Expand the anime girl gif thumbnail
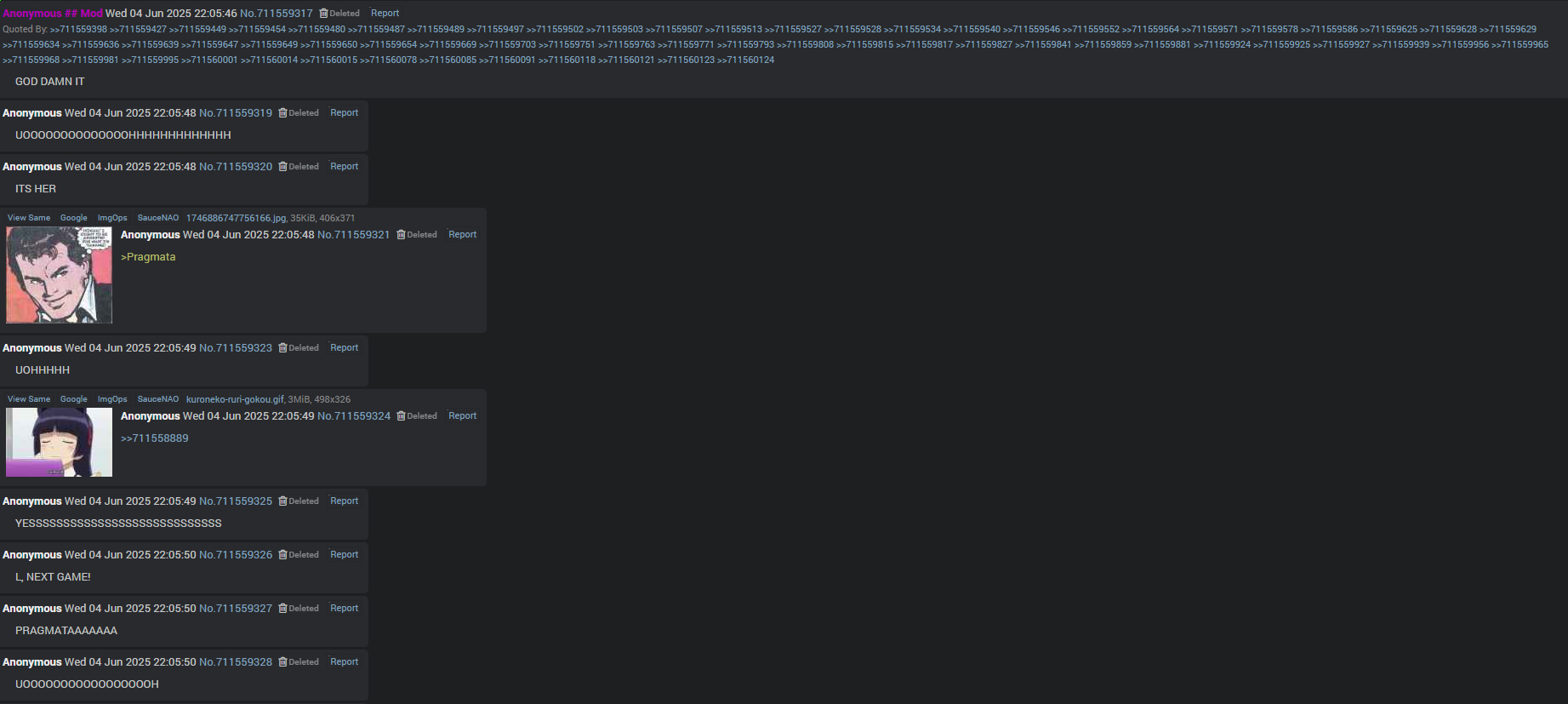The width and height of the screenshot is (1568, 704). [60, 442]
